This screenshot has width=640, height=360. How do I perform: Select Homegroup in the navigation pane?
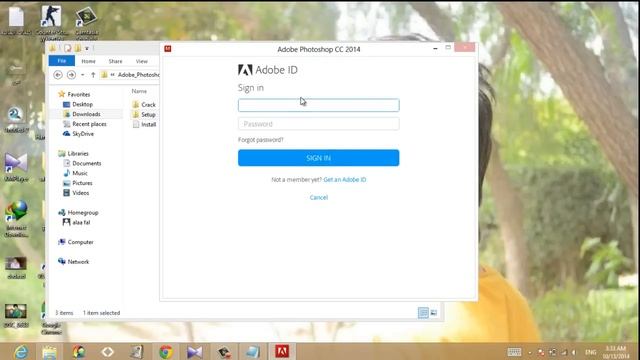(82, 213)
